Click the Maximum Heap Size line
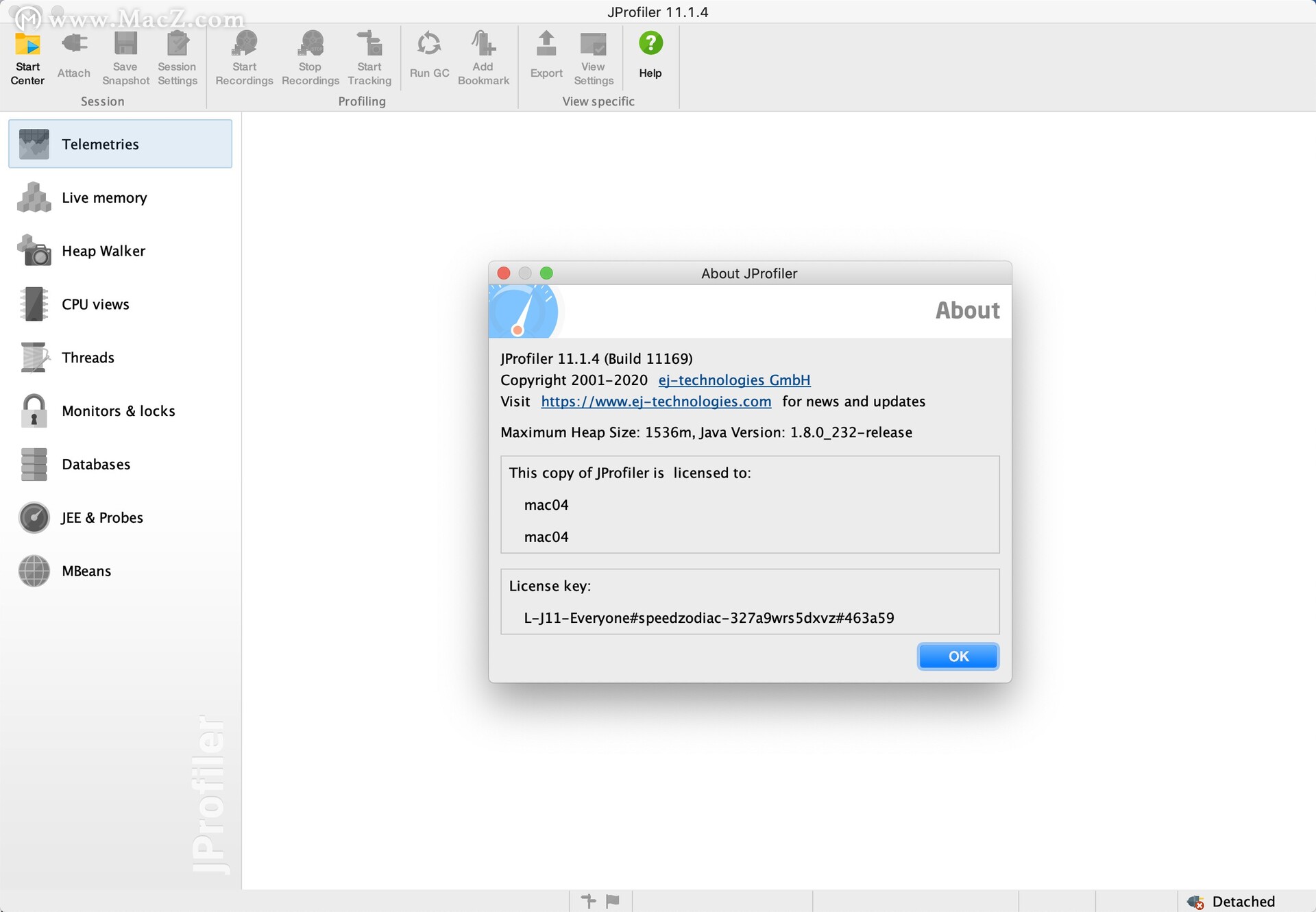The height and width of the screenshot is (912, 1316). point(706,432)
